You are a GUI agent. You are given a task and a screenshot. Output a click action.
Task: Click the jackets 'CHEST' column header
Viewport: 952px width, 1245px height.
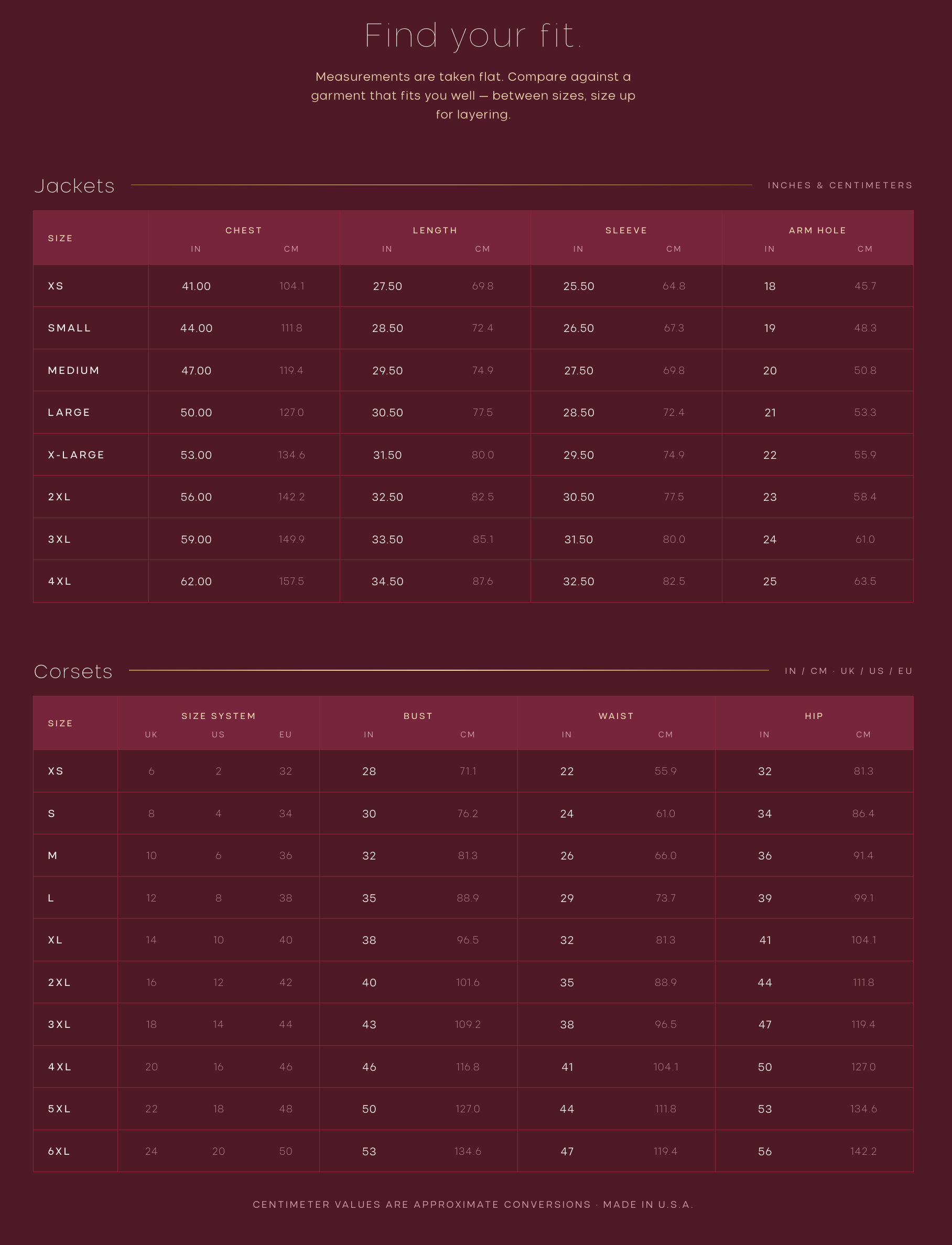coord(244,230)
